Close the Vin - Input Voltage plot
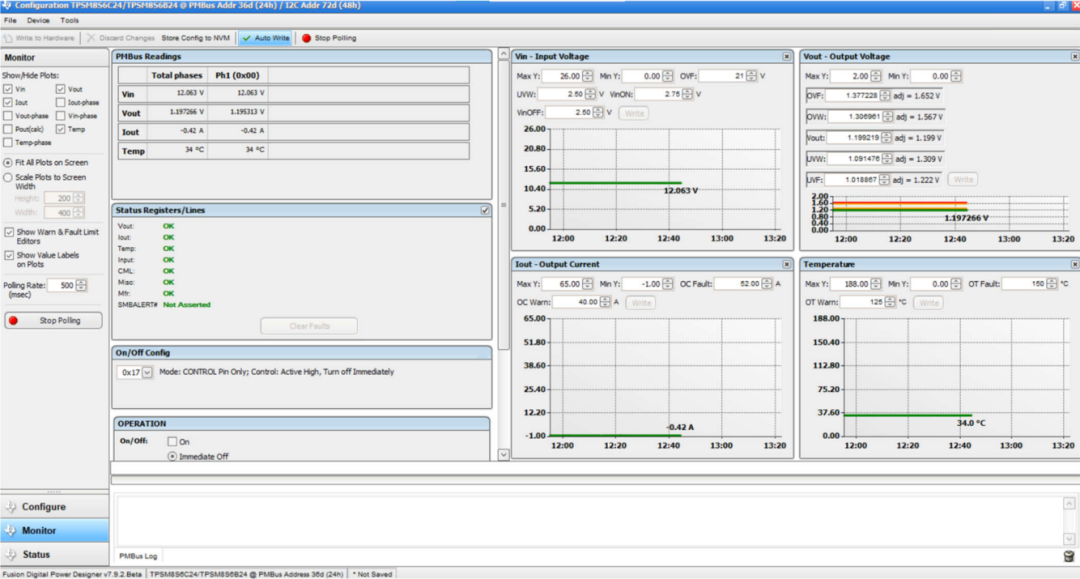This screenshot has width=1080, height=579. pos(787,57)
